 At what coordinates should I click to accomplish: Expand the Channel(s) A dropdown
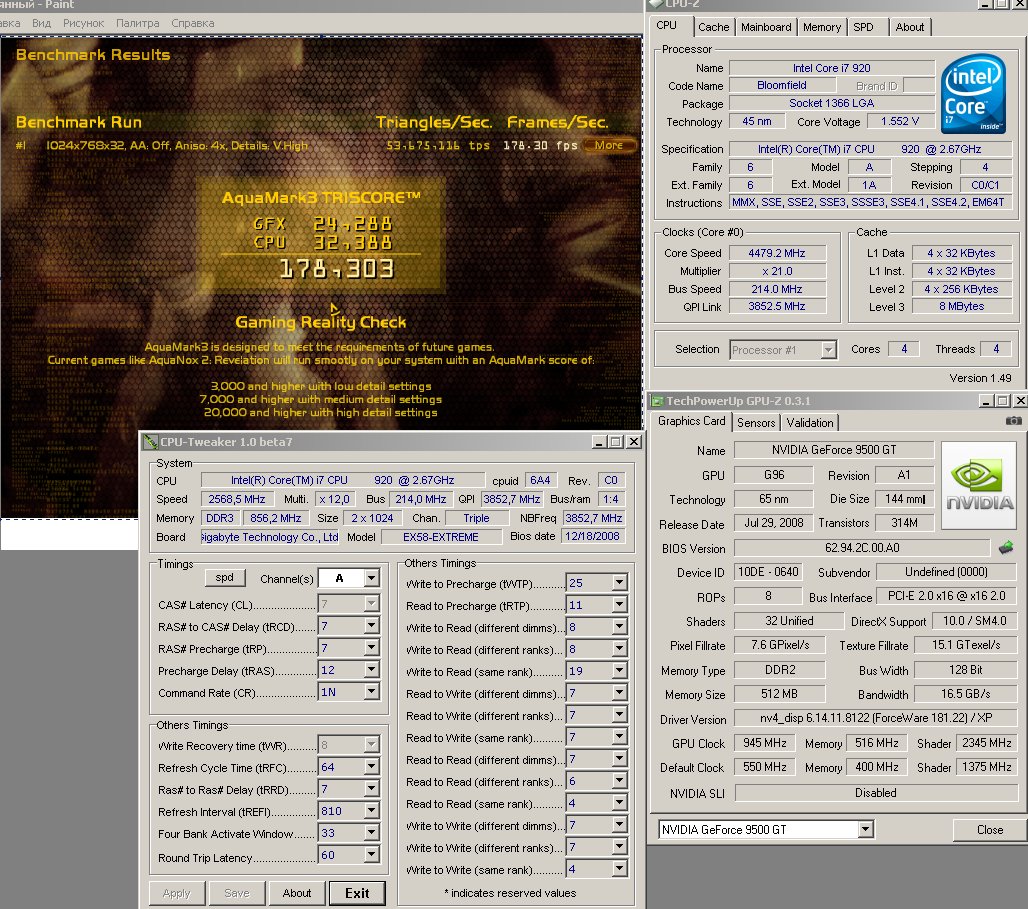[371, 578]
